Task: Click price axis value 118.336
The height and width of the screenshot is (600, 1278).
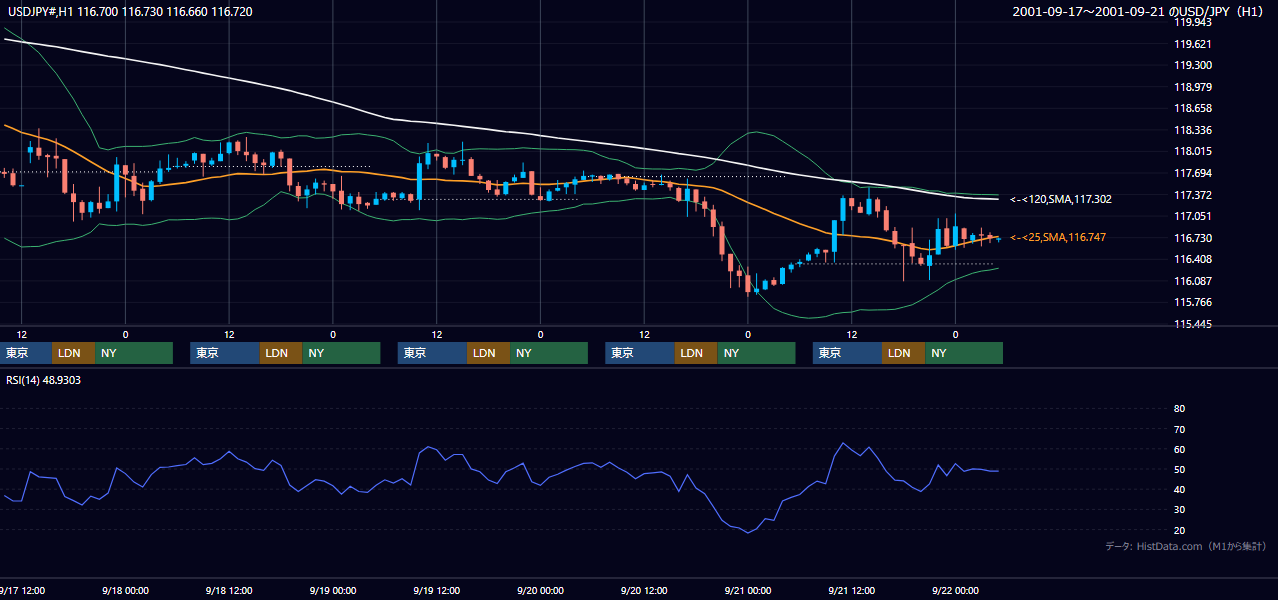Action: pyautogui.click(x=1192, y=130)
